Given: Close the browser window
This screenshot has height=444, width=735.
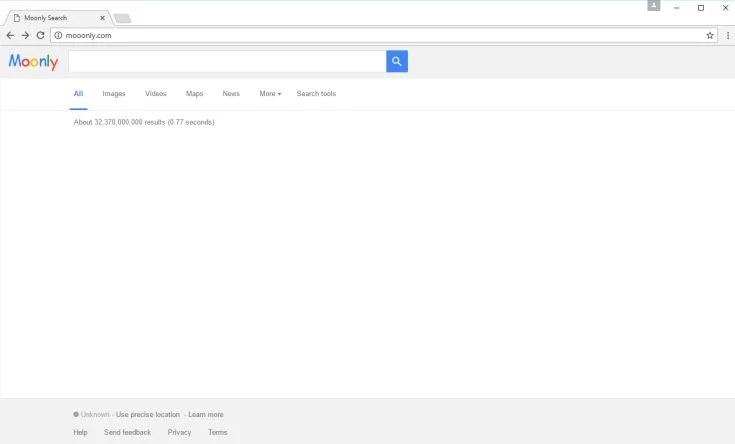Looking at the screenshot, I should coord(725,8).
